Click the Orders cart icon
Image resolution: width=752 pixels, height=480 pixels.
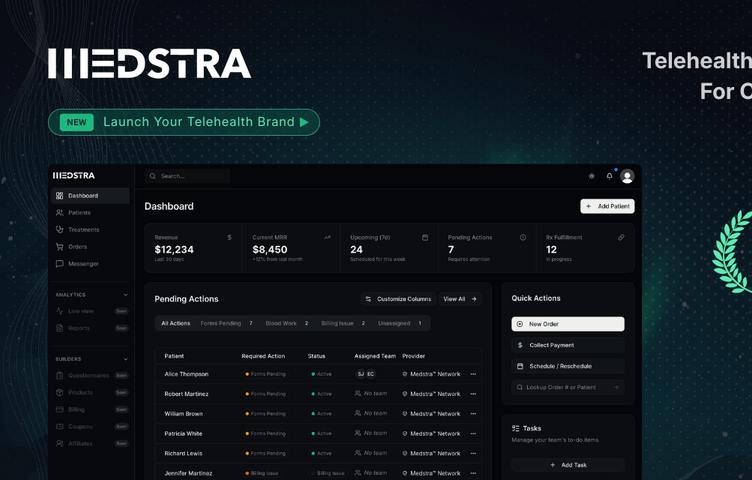[x=60, y=247]
